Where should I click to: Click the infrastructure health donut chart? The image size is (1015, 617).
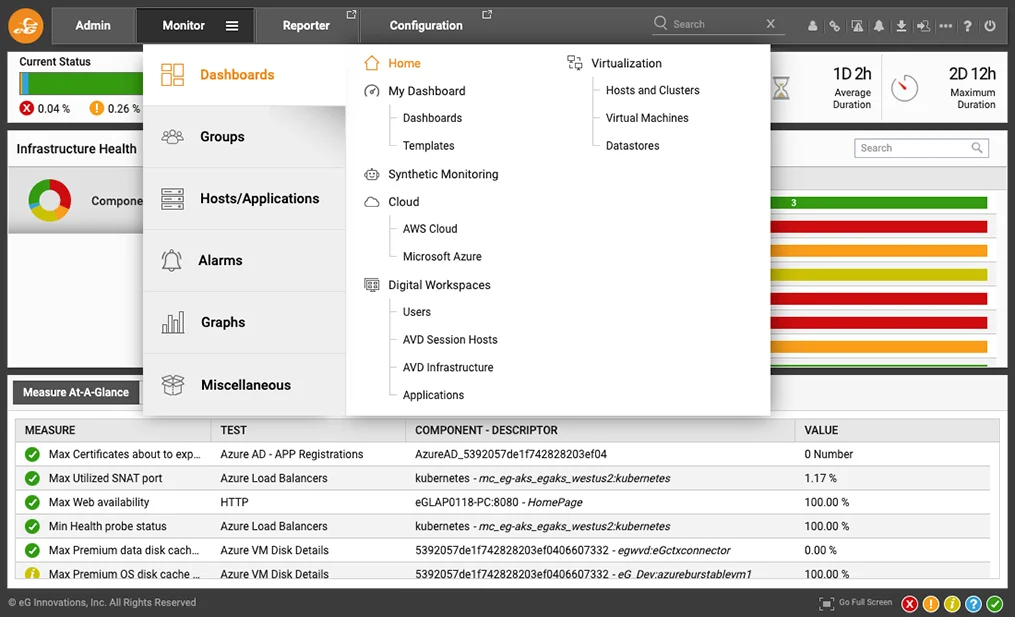click(50, 200)
